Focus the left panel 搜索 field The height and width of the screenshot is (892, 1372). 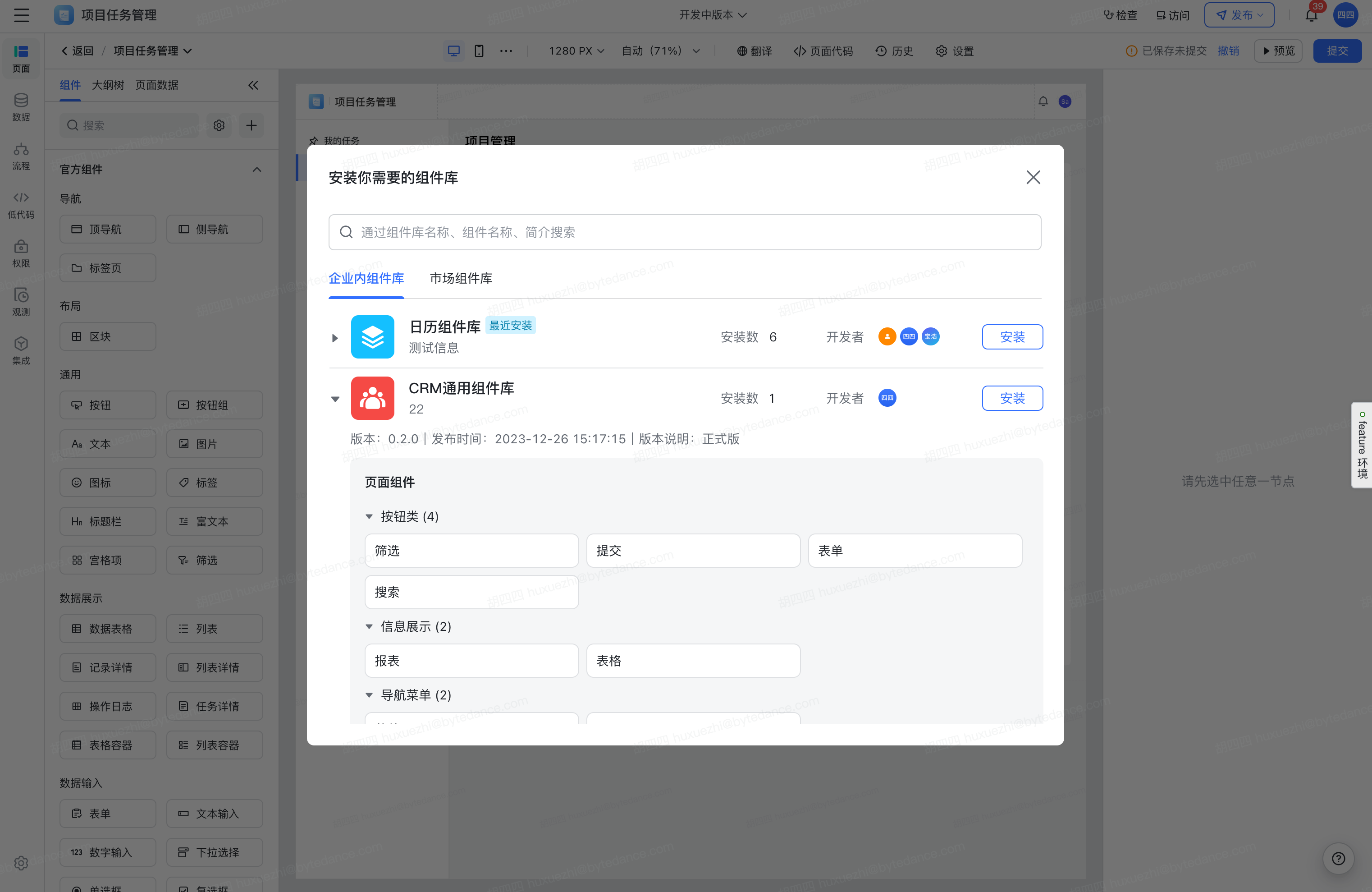(x=128, y=126)
